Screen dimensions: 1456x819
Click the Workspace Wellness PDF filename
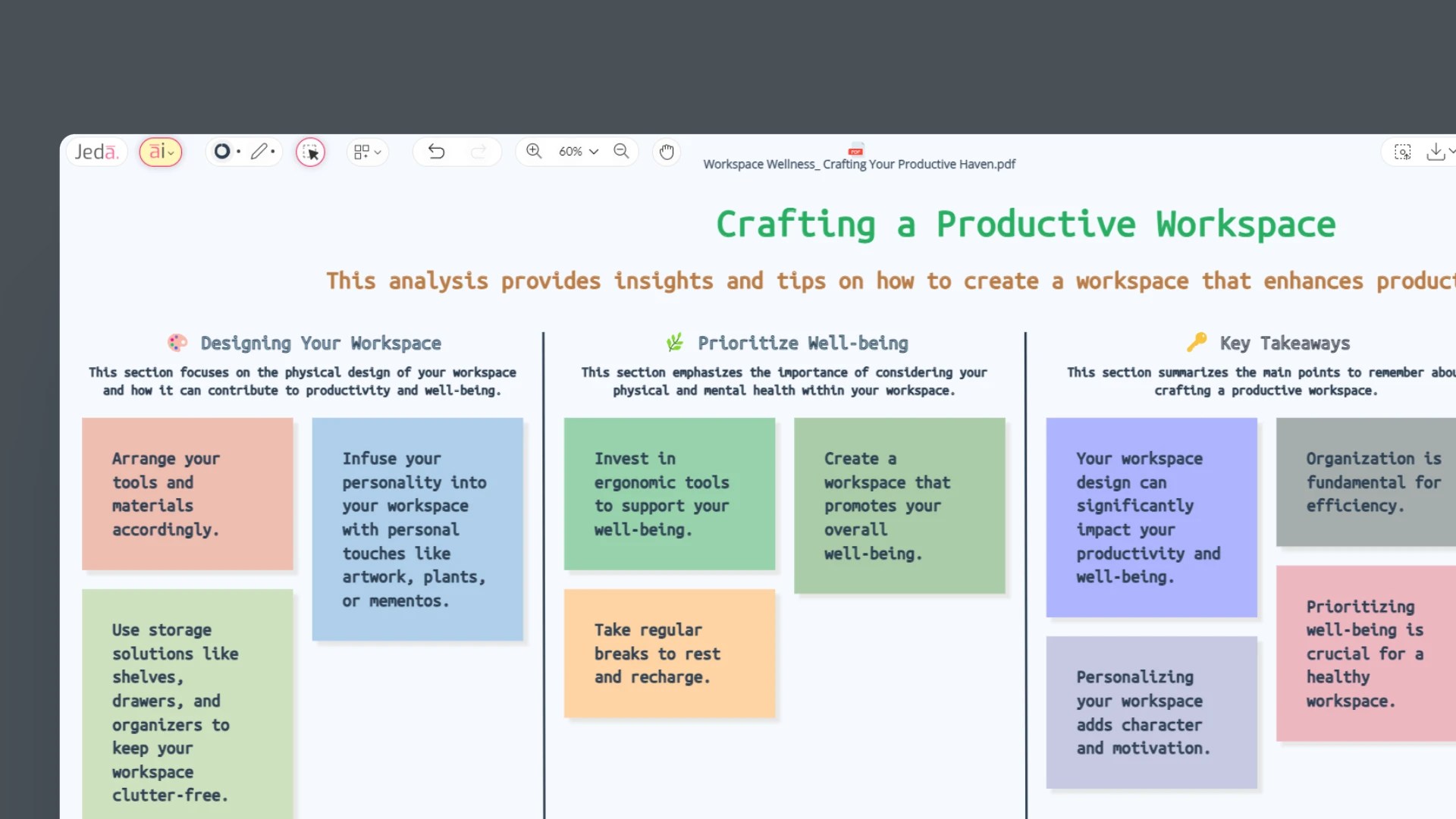(859, 164)
